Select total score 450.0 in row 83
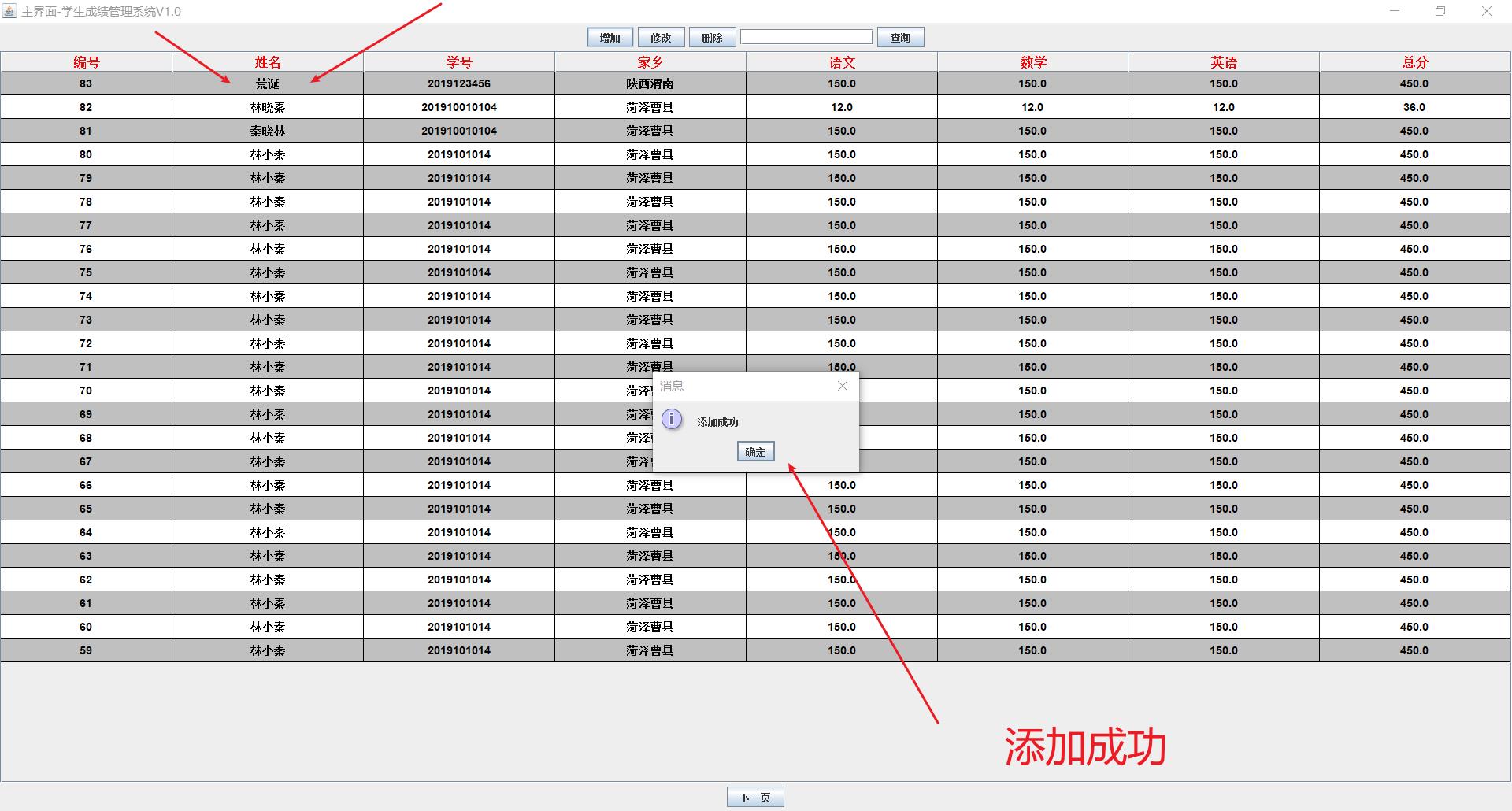The image size is (1512, 811). click(1414, 83)
